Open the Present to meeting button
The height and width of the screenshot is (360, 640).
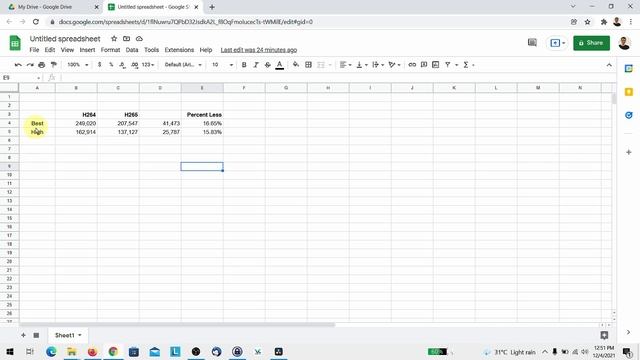557,43
